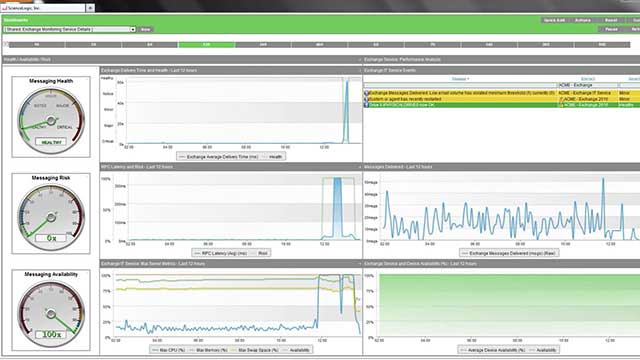Image resolution: width=640 pixels, height=360 pixels.
Task: Click small square handle left of time span bar
Action: coord(6,44)
